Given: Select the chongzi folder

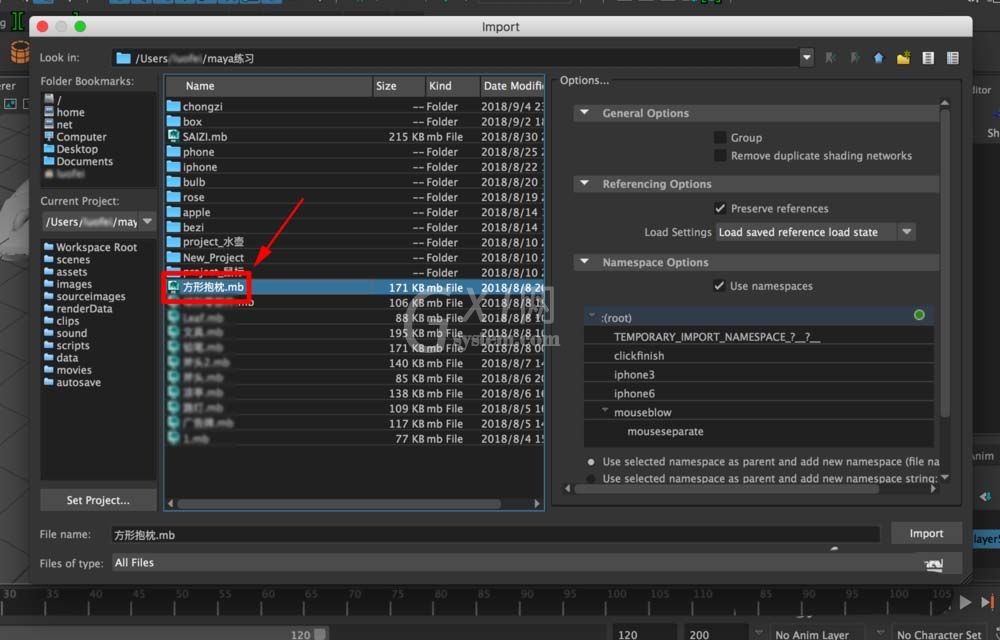Looking at the screenshot, I should (x=355, y=106).
